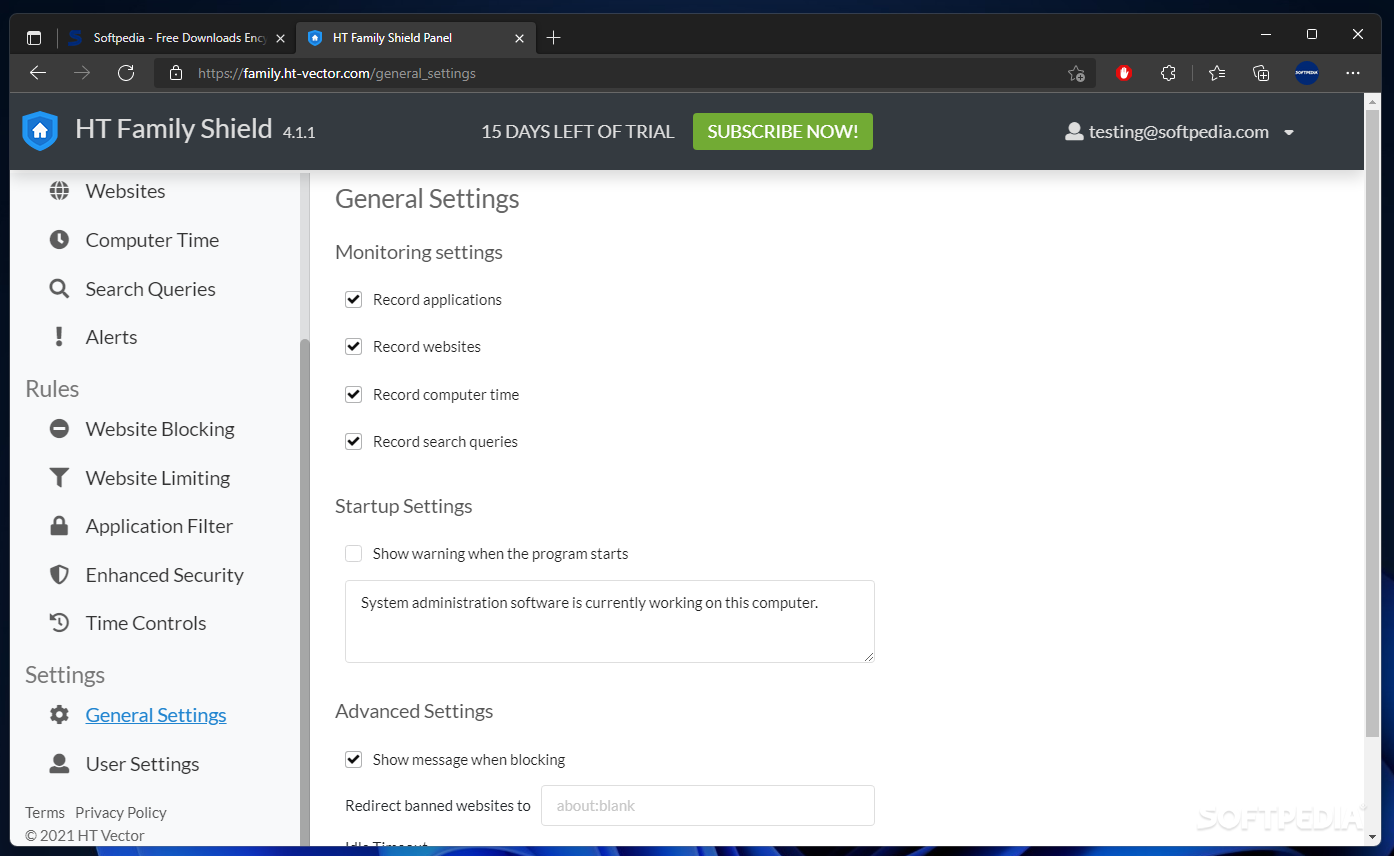Open the Favorites list icon
Image resolution: width=1394 pixels, height=856 pixels.
(x=1217, y=73)
